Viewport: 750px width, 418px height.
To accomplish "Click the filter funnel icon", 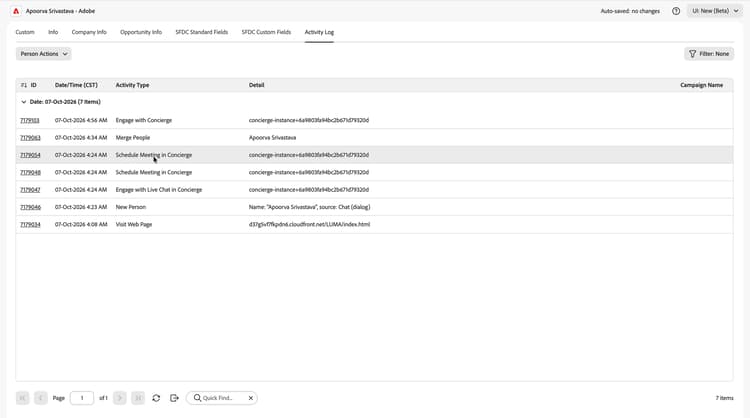I will point(692,54).
